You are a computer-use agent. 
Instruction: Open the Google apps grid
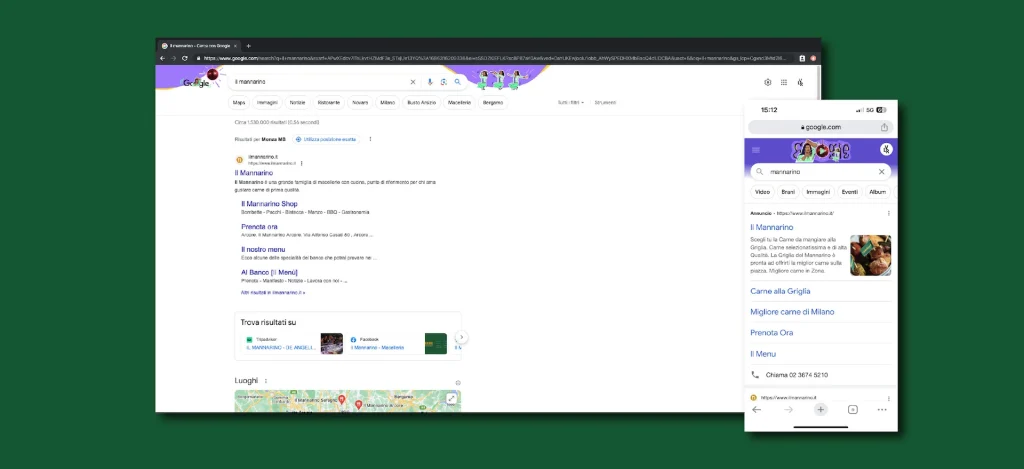pos(784,83)
